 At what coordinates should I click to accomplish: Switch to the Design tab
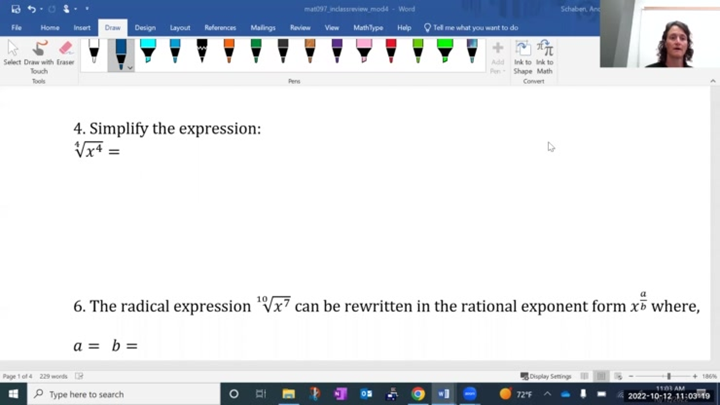(145, 28)
